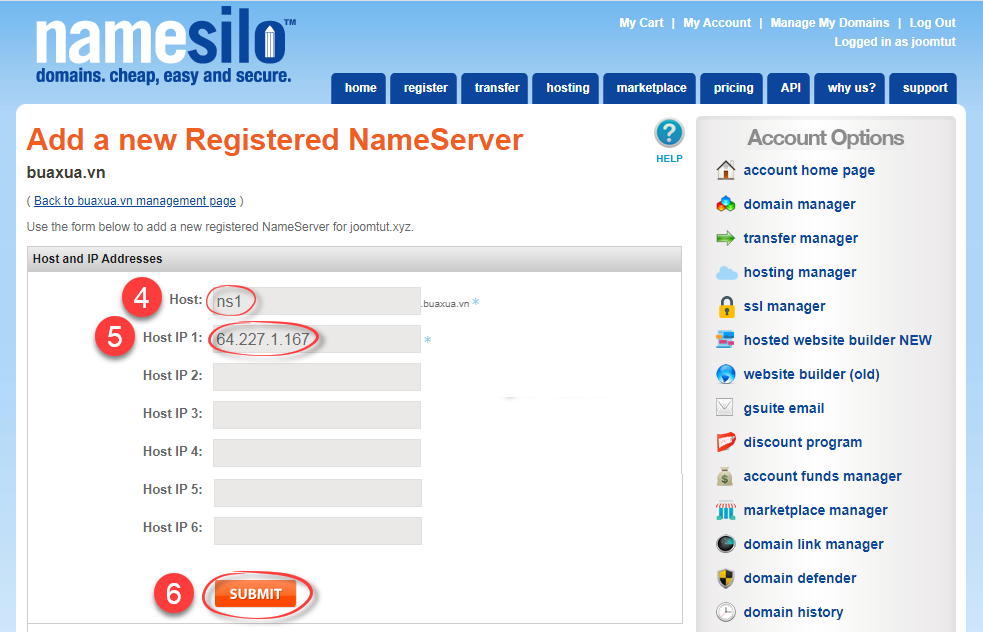Image resolution: width=983 pixels, height=632 pixels.
Task: Click the Log Out link
Action: point(932,23)
